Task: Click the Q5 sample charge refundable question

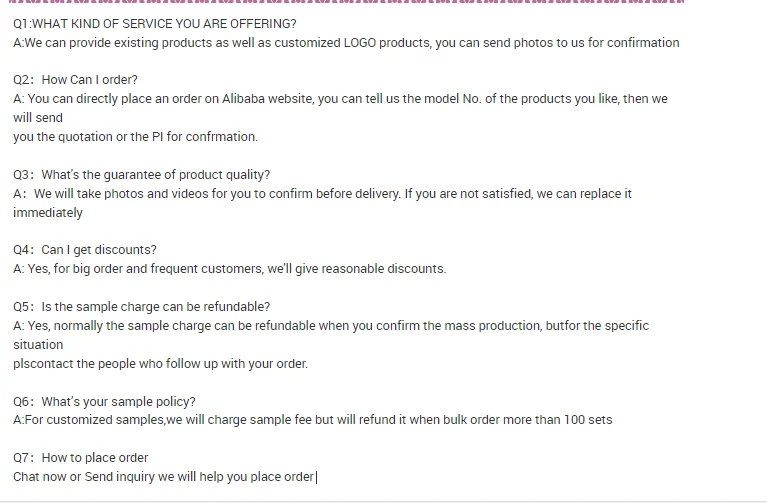Action: point(141,307)
